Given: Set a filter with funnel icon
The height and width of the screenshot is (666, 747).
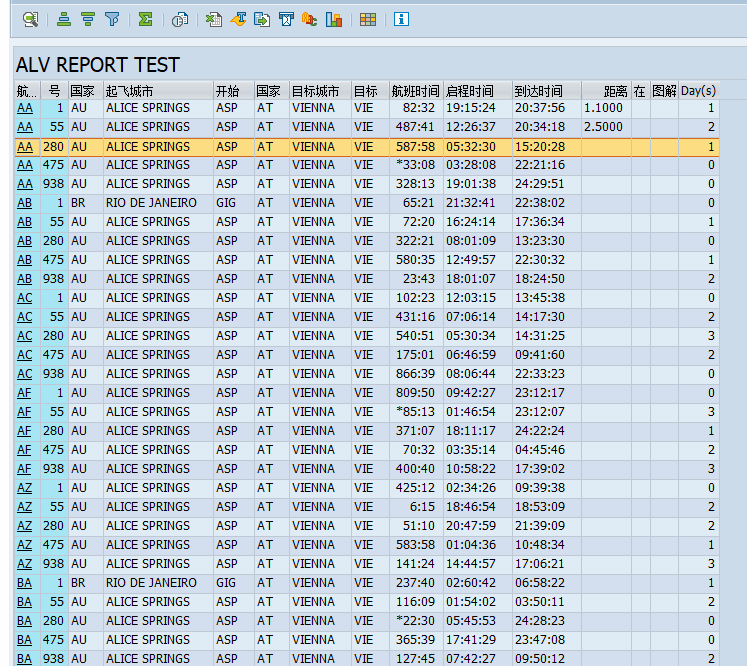Looking at the screenshot, I should [x=112, y=20].
